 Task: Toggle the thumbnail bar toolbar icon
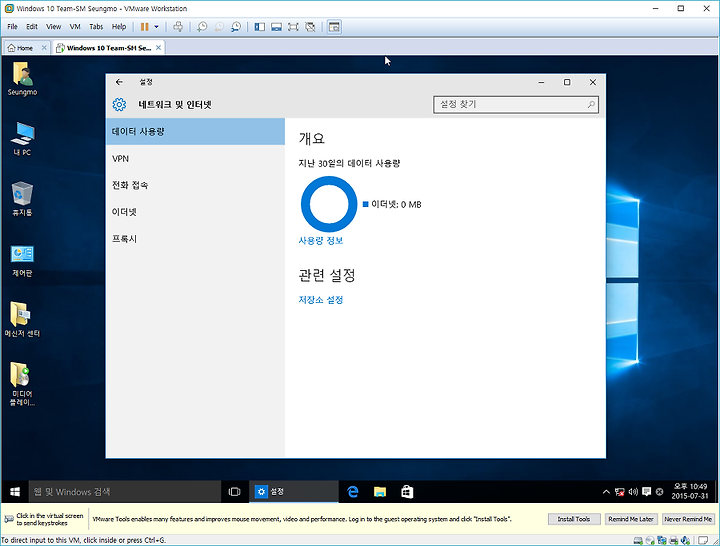pos(276,27)
